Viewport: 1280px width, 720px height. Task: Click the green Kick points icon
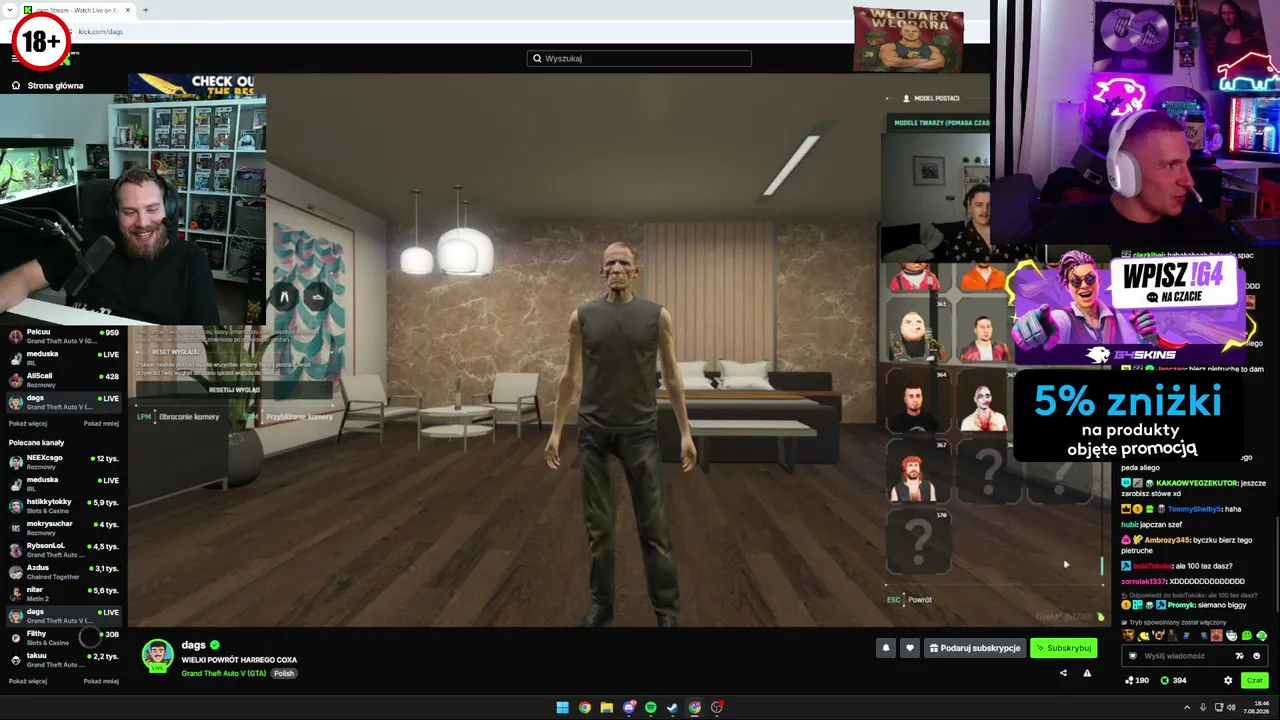click(x=1164, y=680)
